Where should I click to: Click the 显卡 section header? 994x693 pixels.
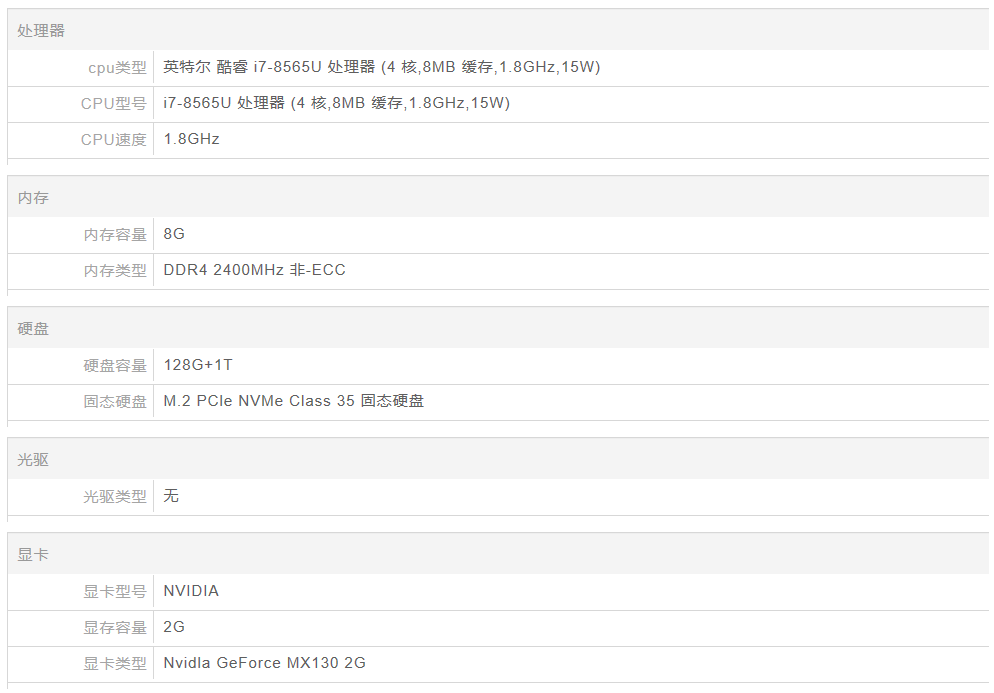coord(33,555)
